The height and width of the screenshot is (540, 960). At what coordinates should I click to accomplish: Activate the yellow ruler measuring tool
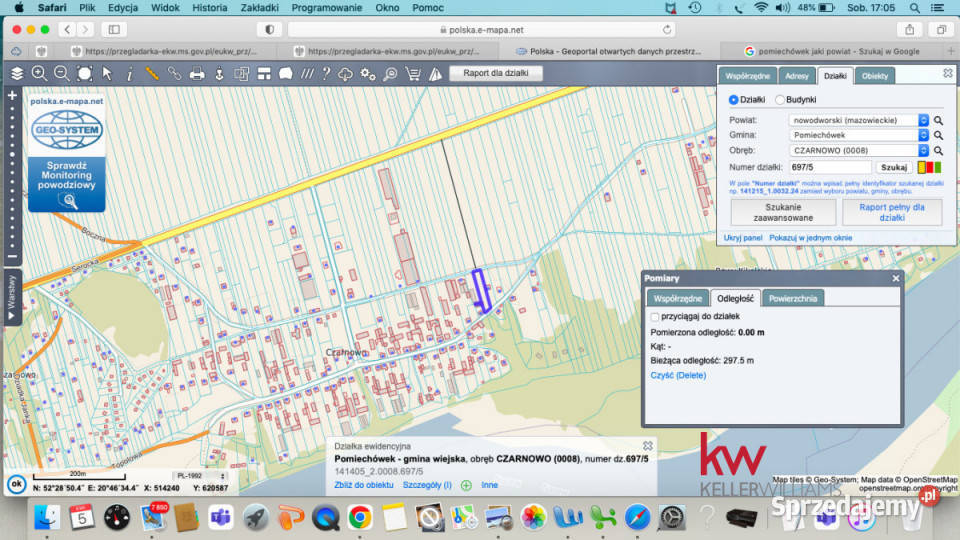coord(152,73)
